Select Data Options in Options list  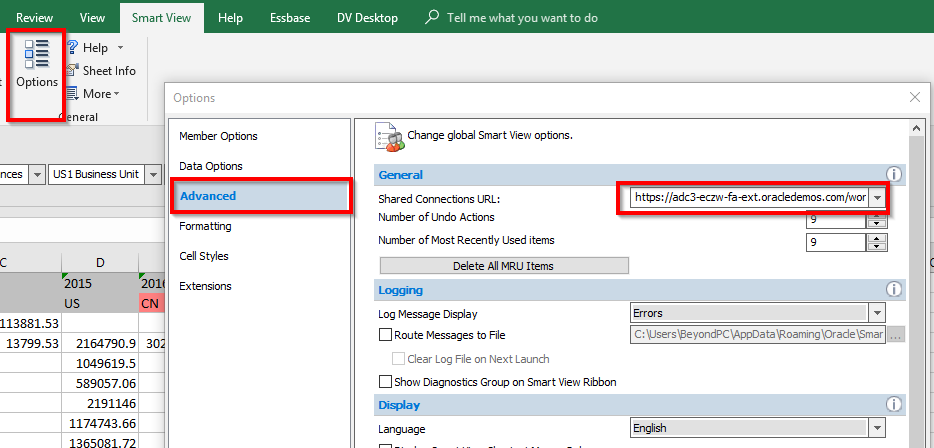211,166
